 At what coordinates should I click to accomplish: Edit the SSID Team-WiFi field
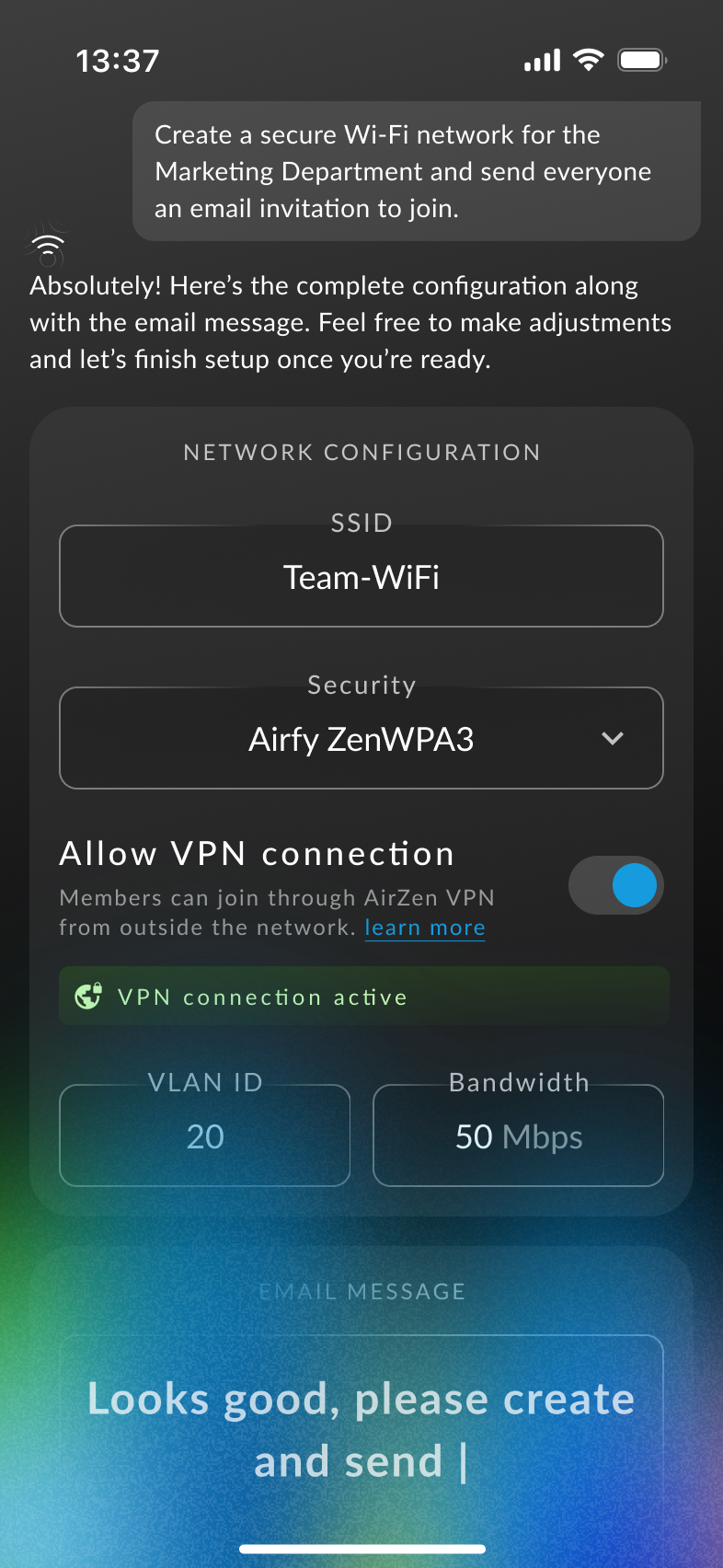point(361,576)
